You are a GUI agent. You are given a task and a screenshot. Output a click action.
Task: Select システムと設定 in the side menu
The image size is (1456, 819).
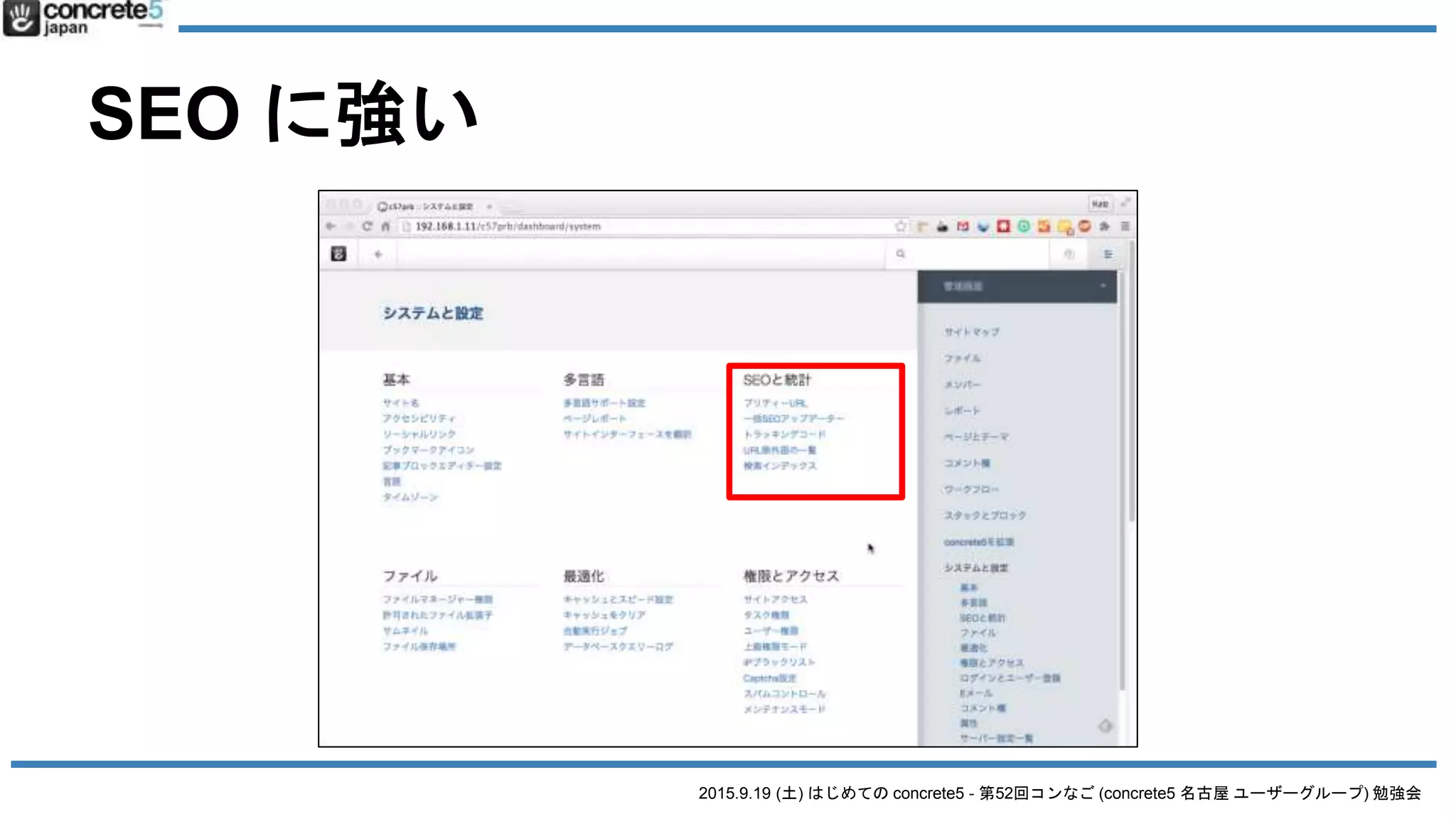[x=975, y=567]
